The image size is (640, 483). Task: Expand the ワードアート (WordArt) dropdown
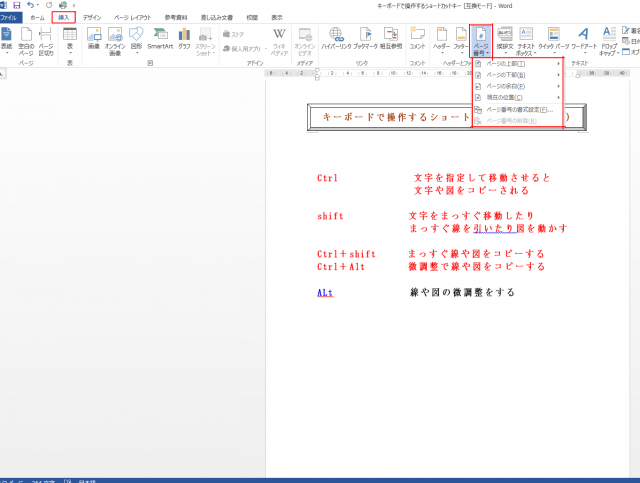(x=581, y=41)
